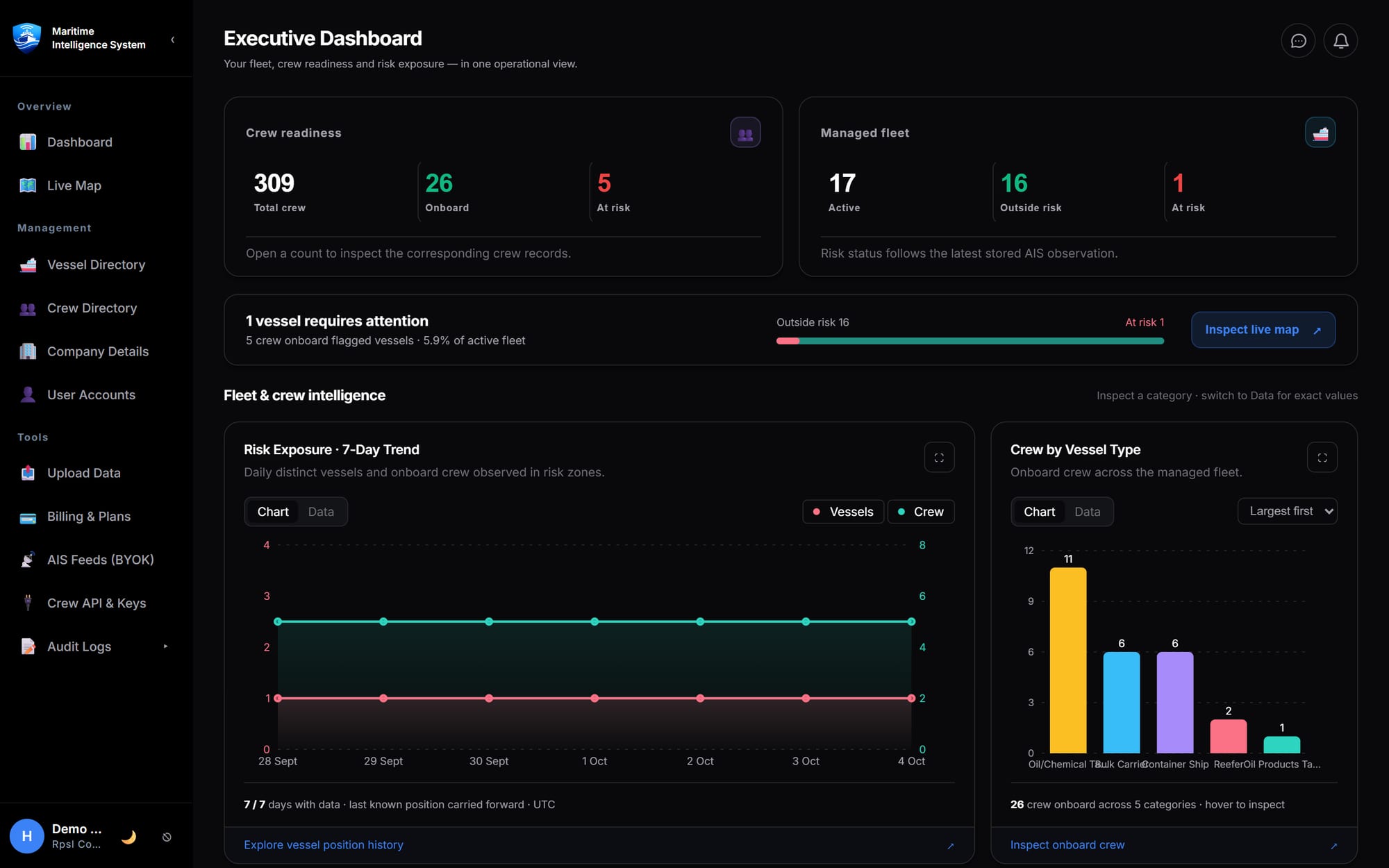
Task: Follow the Inspect onboard crew link
Action: [x=1067, y=845]
